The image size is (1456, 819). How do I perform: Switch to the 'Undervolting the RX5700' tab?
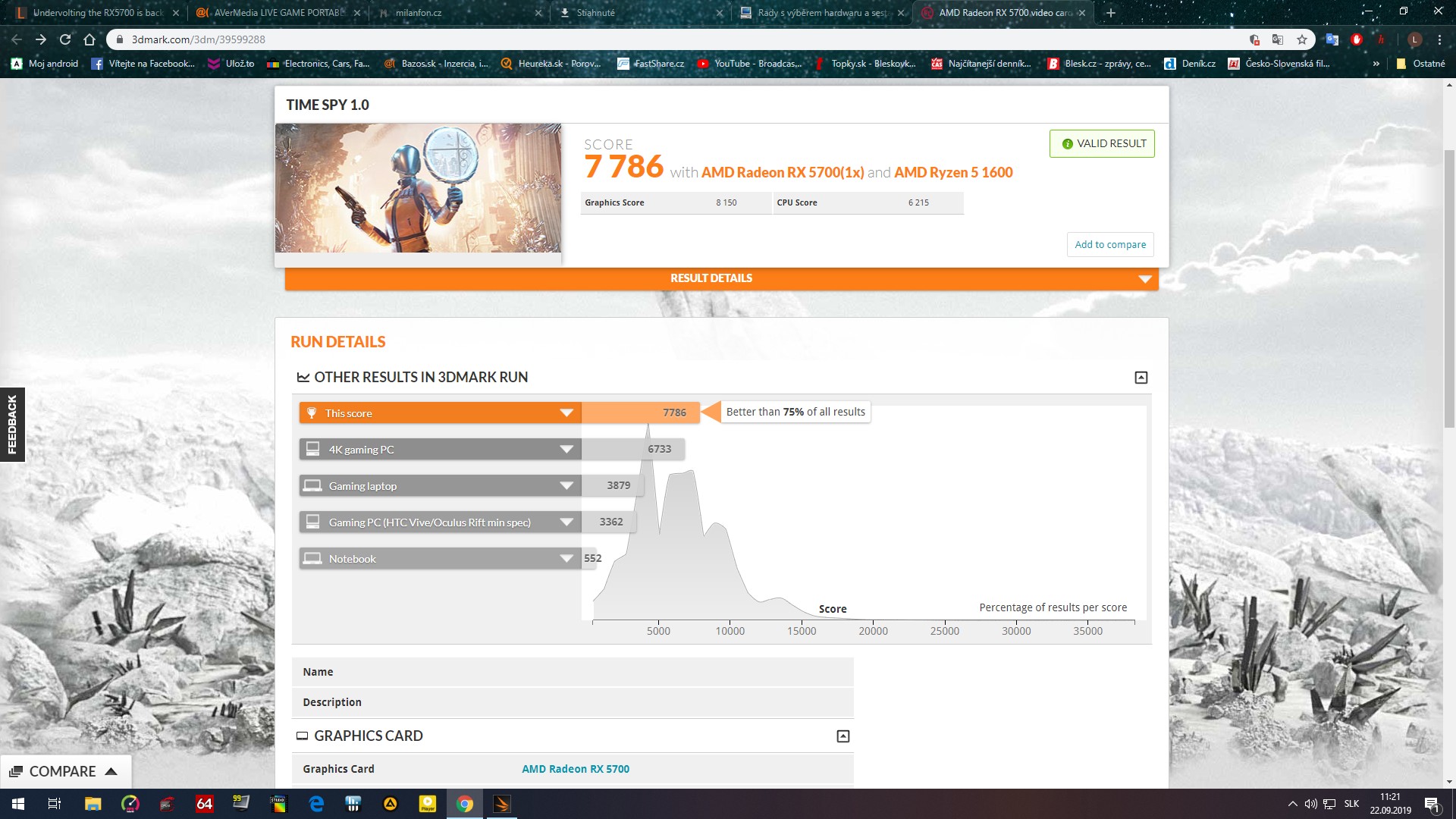[97, 13]
